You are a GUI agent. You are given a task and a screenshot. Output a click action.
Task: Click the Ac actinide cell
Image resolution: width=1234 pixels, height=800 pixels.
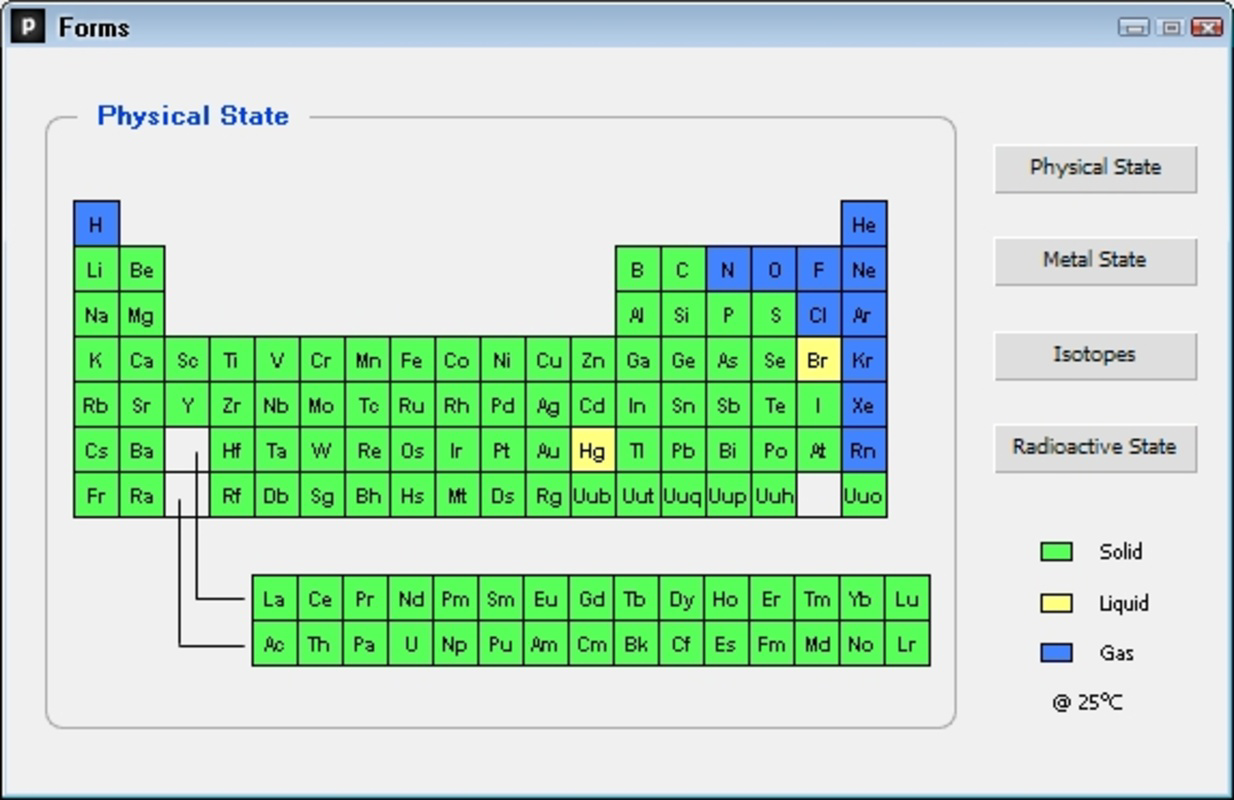(274, 643)
